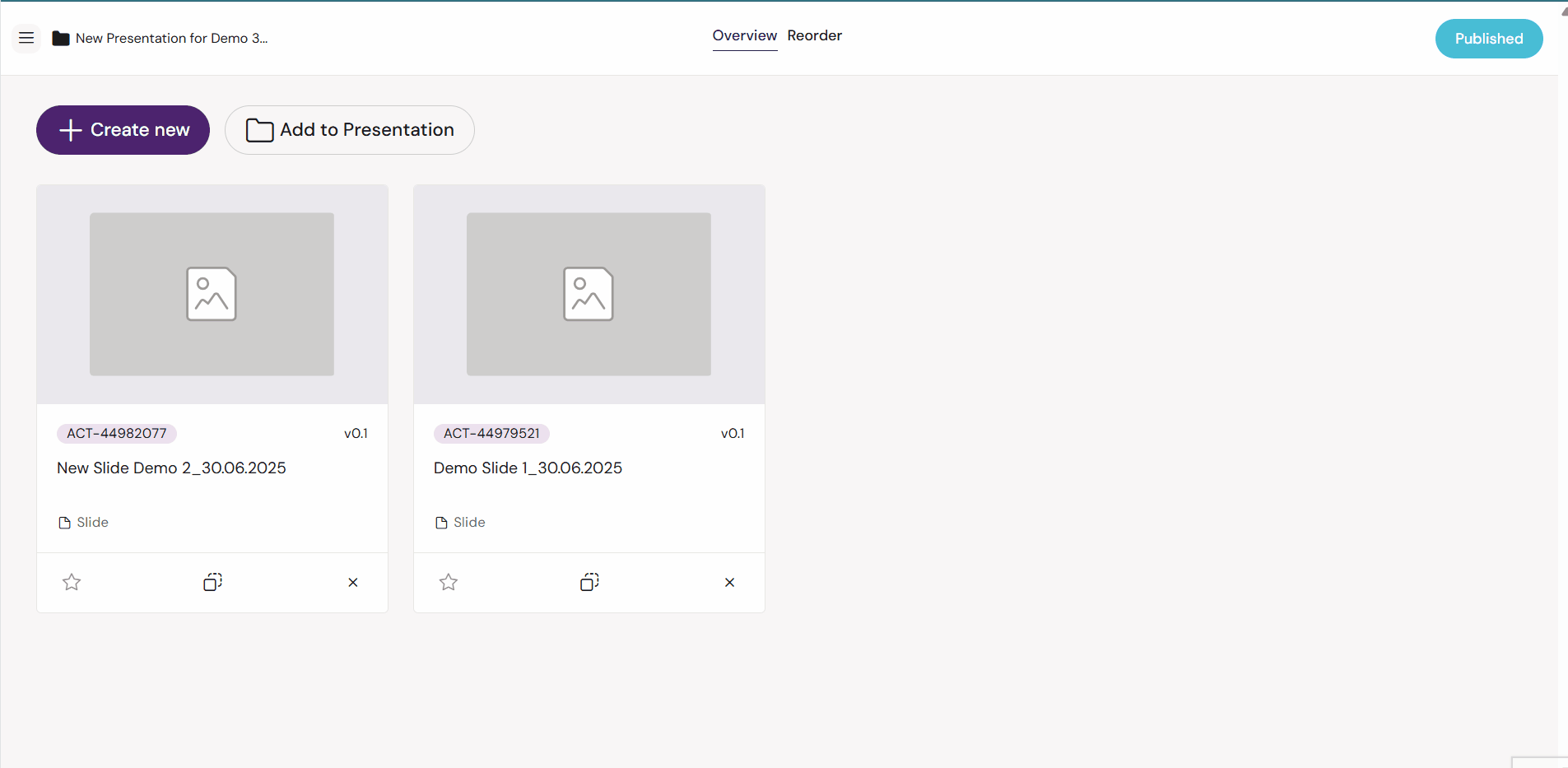Click the ACT-44982077 ID badge
This screenshot has height=768, width=1568.
click(x=117, y=434)
